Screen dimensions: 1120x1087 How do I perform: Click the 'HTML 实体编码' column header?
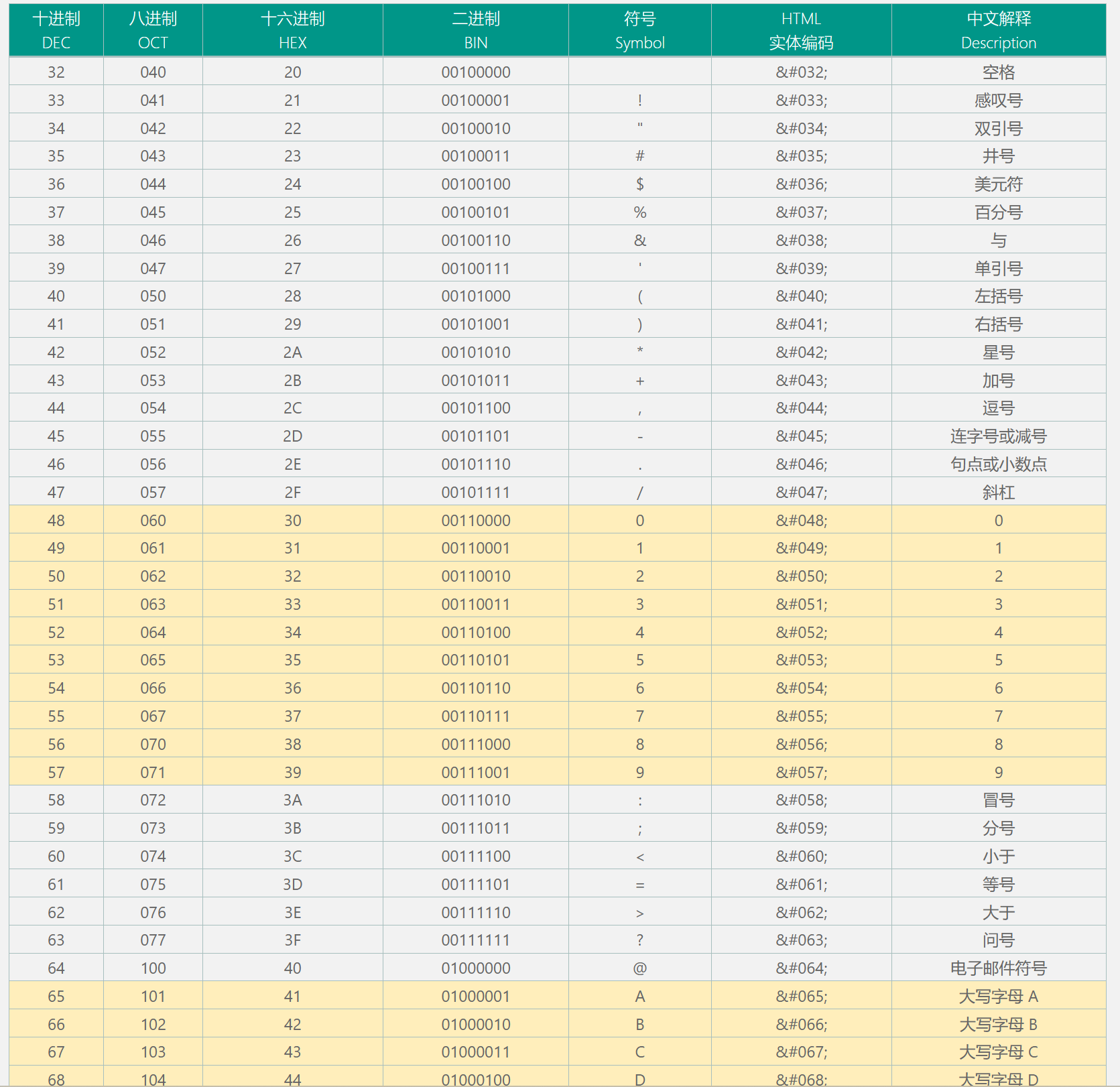802,30
